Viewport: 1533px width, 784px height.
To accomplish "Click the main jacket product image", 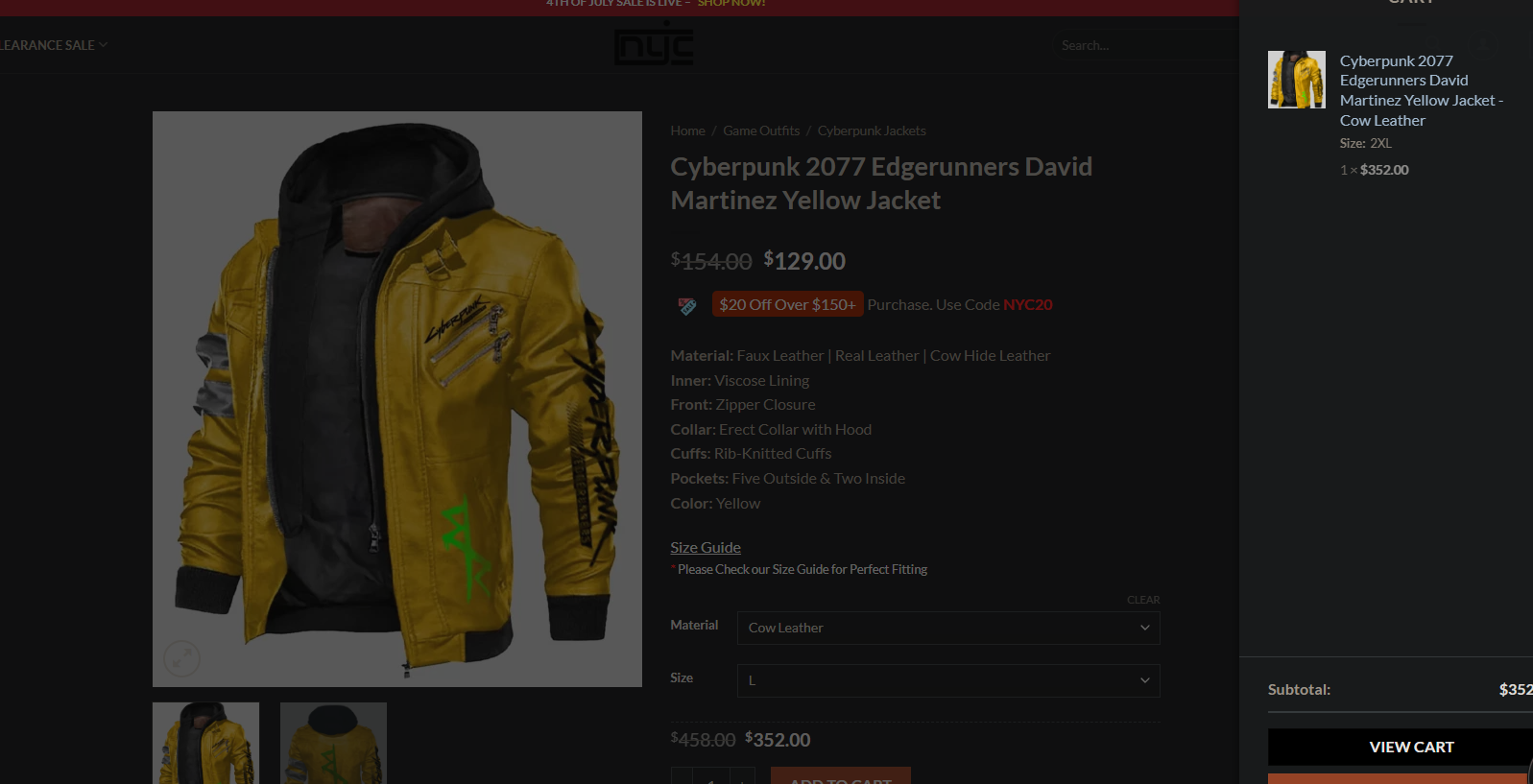I will [x=397, y=399].
